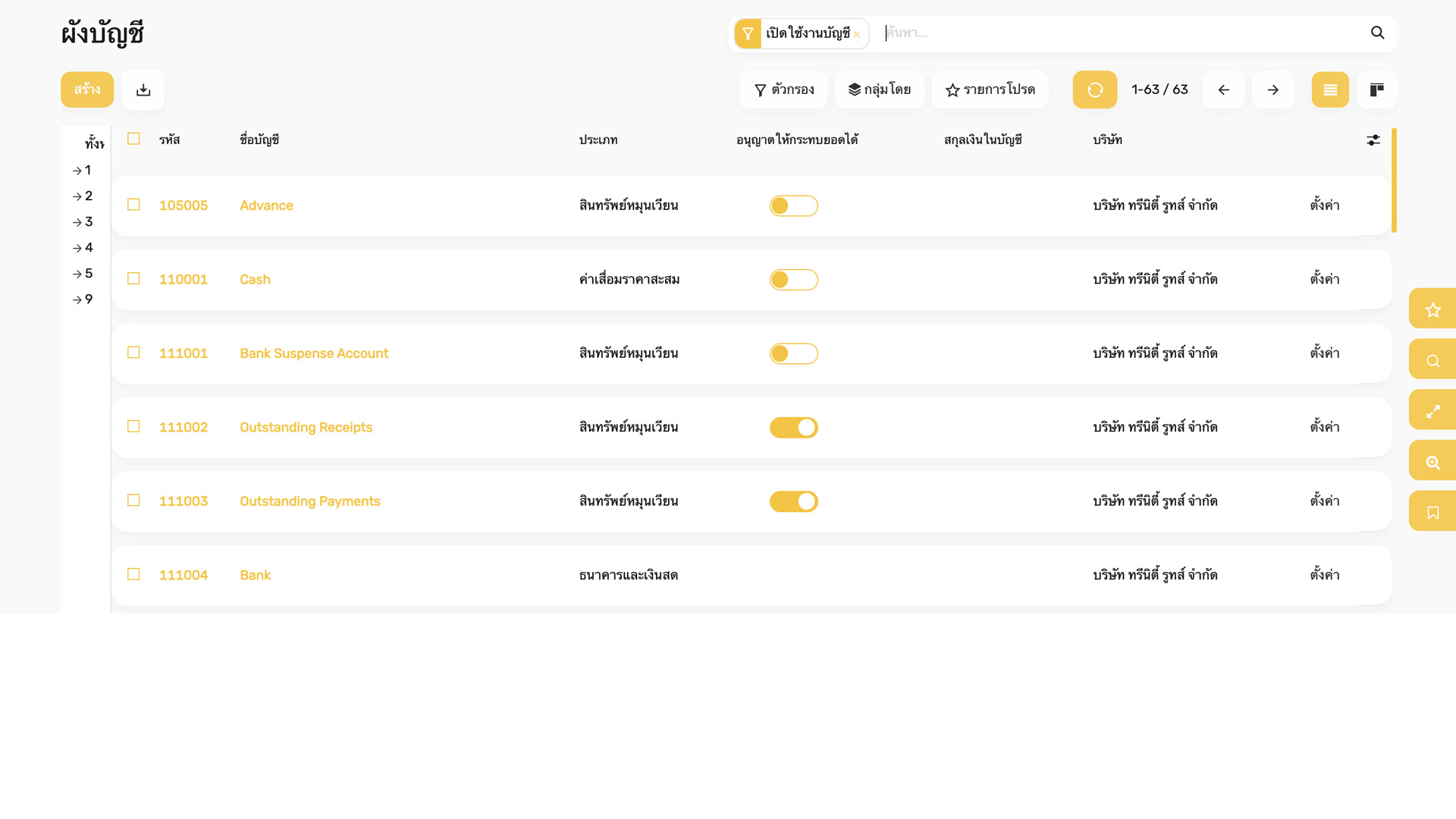Click the star icon on right sidebar

point(1432,309)
